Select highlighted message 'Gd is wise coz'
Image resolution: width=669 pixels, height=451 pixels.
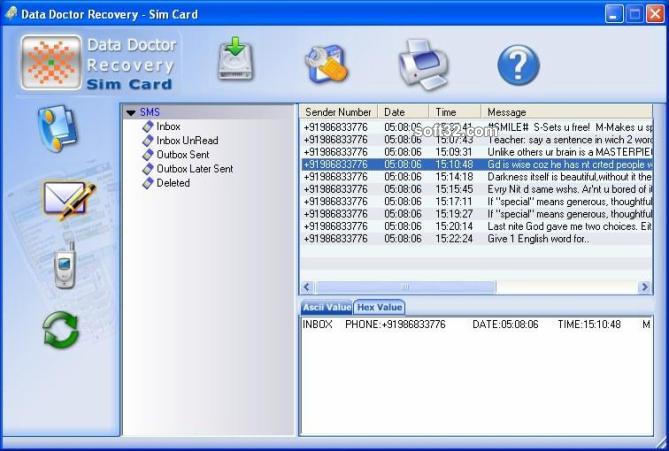tap(477, 164)
